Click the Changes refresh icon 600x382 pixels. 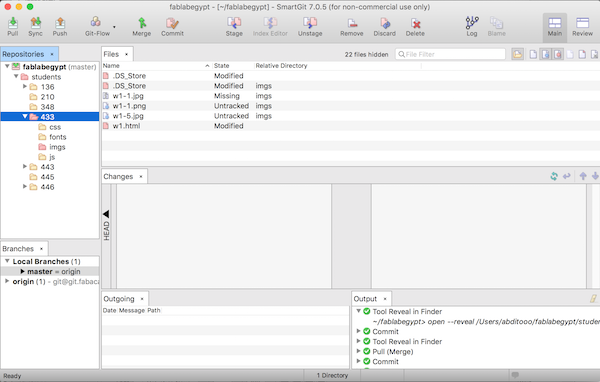click(554, 176)
